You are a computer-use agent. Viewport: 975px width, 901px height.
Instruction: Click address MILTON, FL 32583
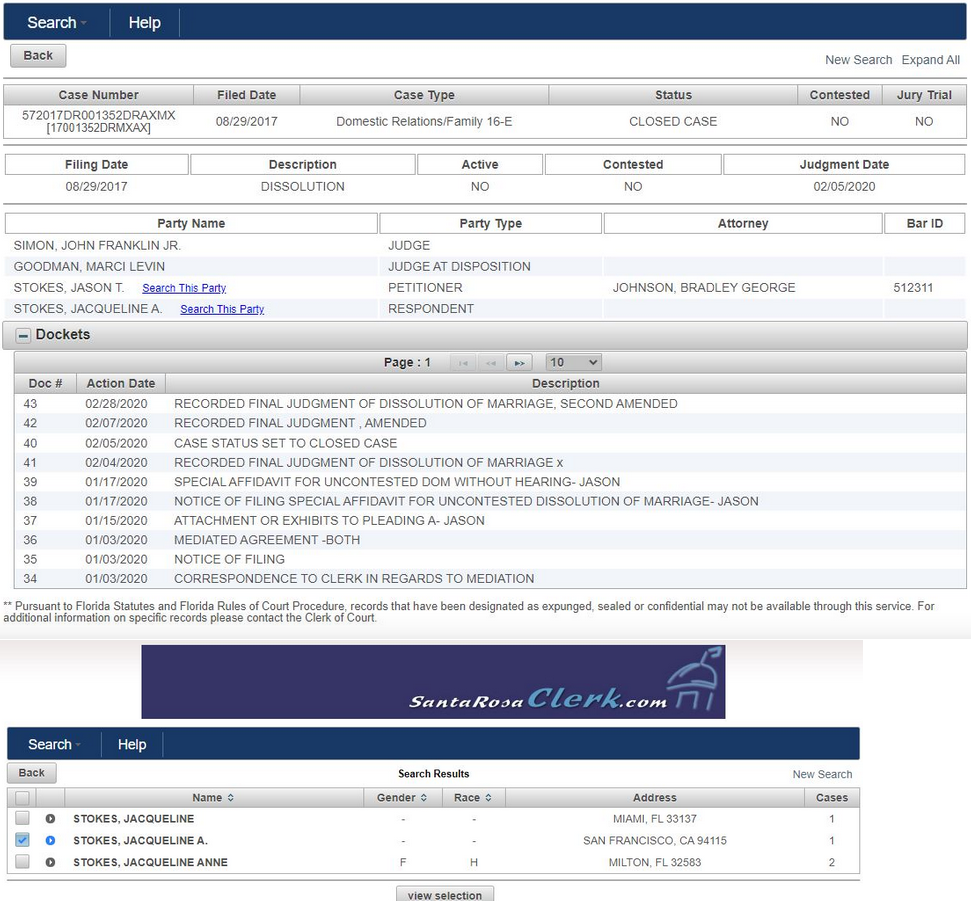coord(654,862)
